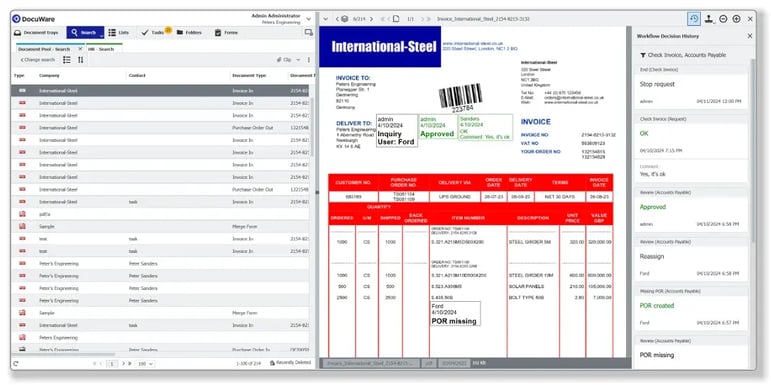Click the panel splitter handle between list and viewer

pyautogui.click(x=317, y=192)
